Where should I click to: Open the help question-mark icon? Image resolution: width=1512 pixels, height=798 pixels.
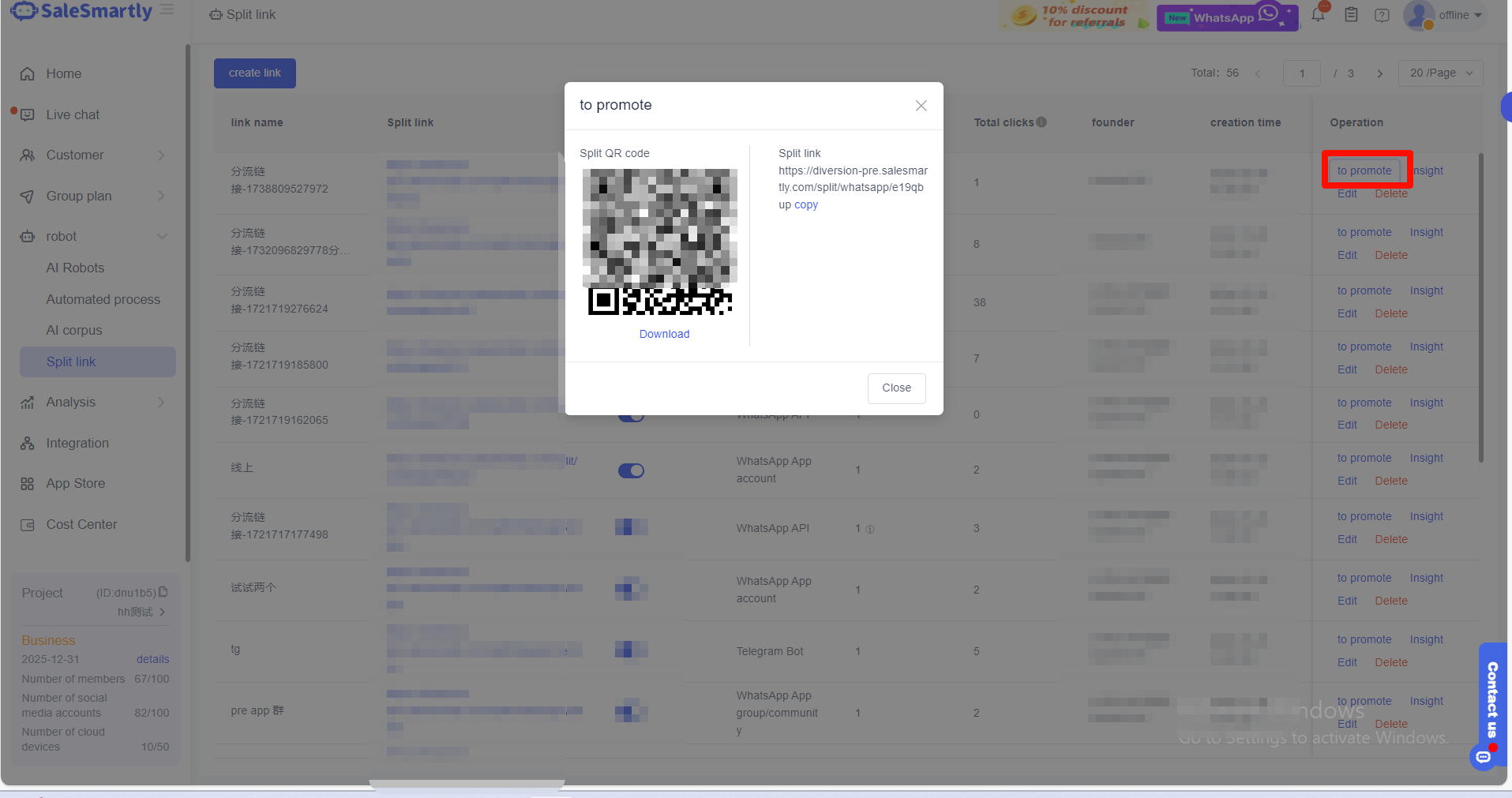(1382, 15)
